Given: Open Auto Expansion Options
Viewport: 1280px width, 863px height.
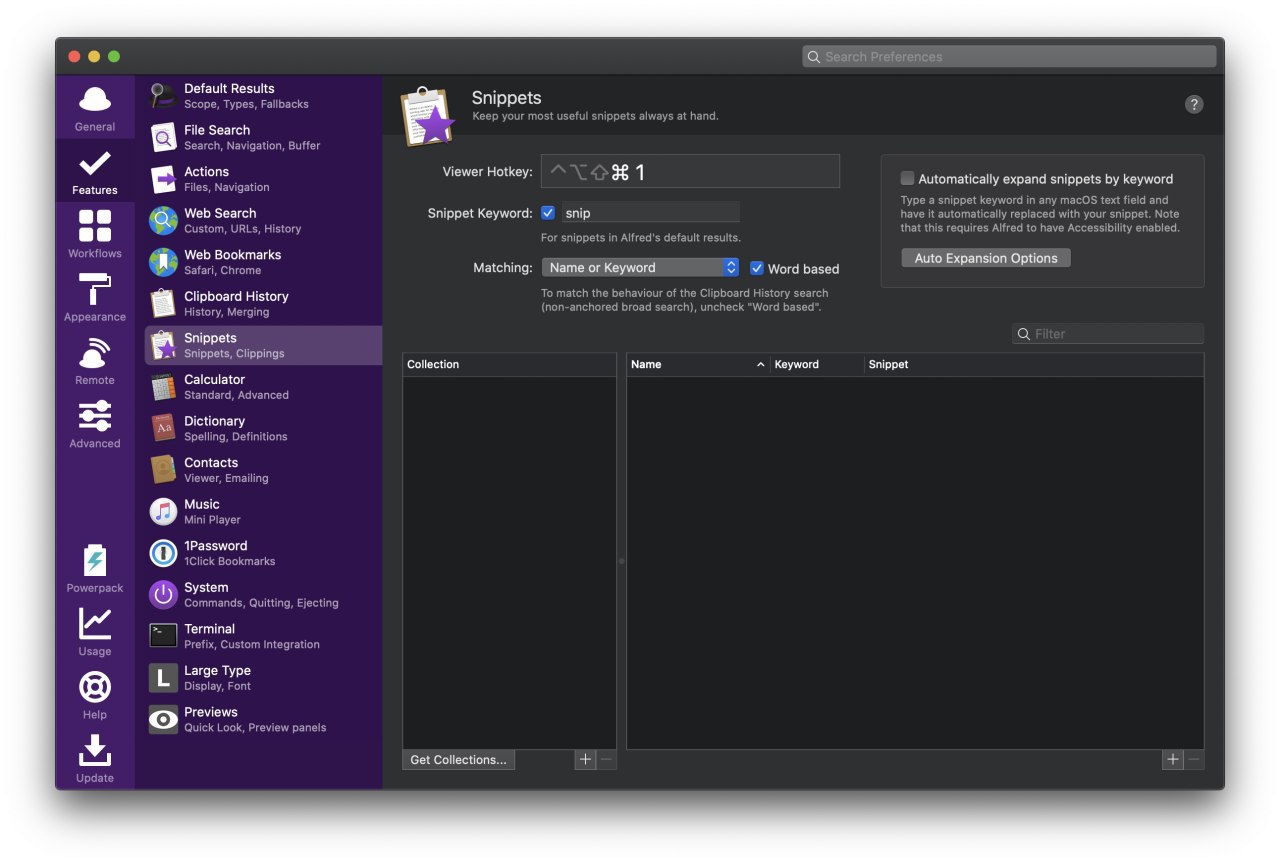Looking at the screenshot, I should pos(986,258).
